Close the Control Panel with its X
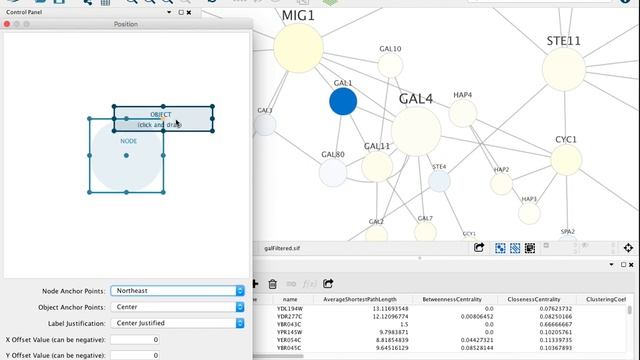Screen dimensions: 640x360 coord(189,12)
